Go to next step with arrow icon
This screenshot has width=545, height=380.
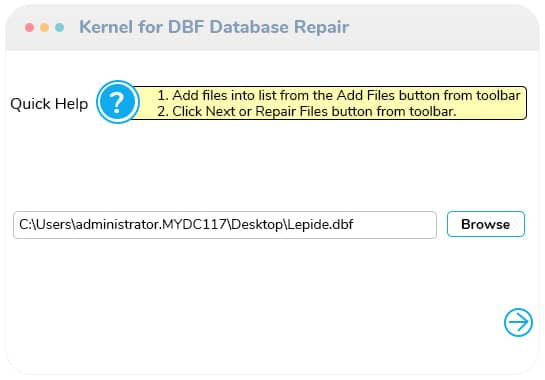[518, 322]
